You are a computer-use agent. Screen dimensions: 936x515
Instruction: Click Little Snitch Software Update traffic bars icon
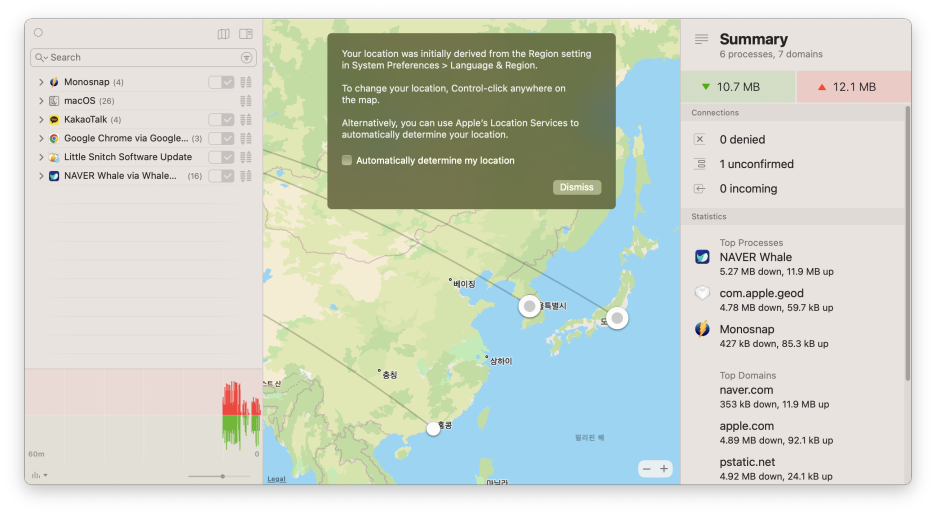(x=245, y=157)
